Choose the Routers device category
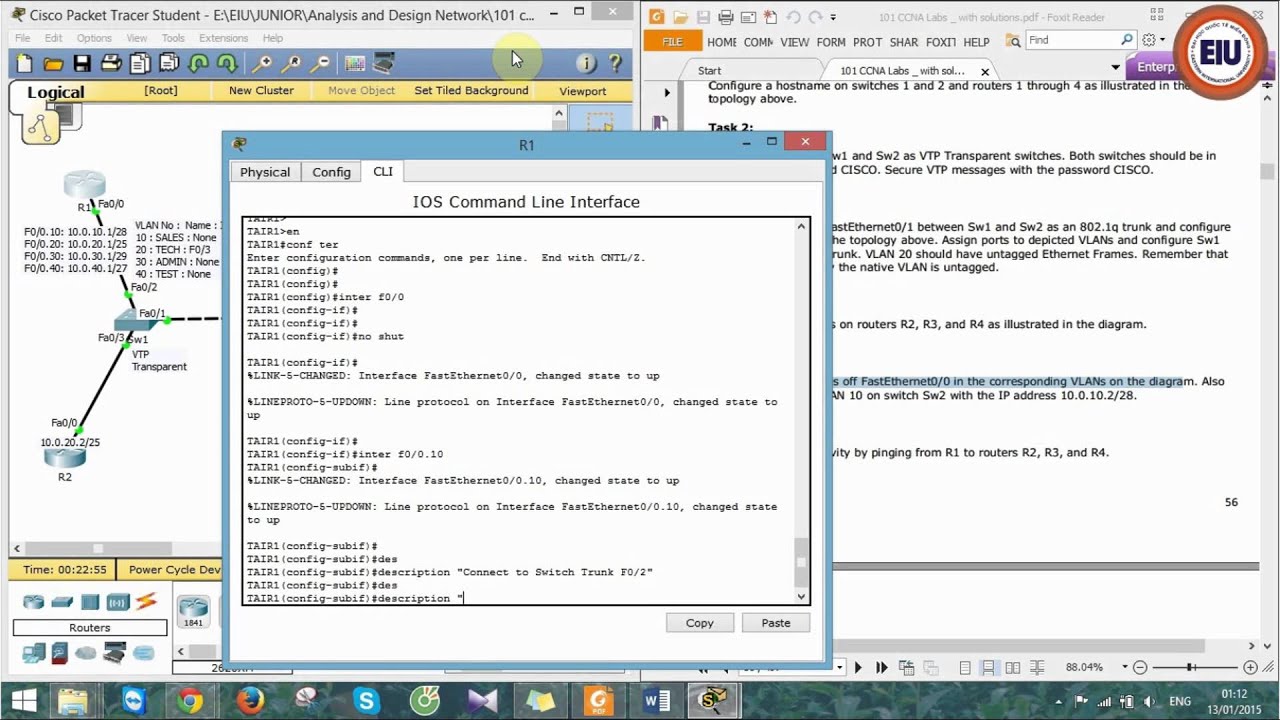 tap(34, 602)
